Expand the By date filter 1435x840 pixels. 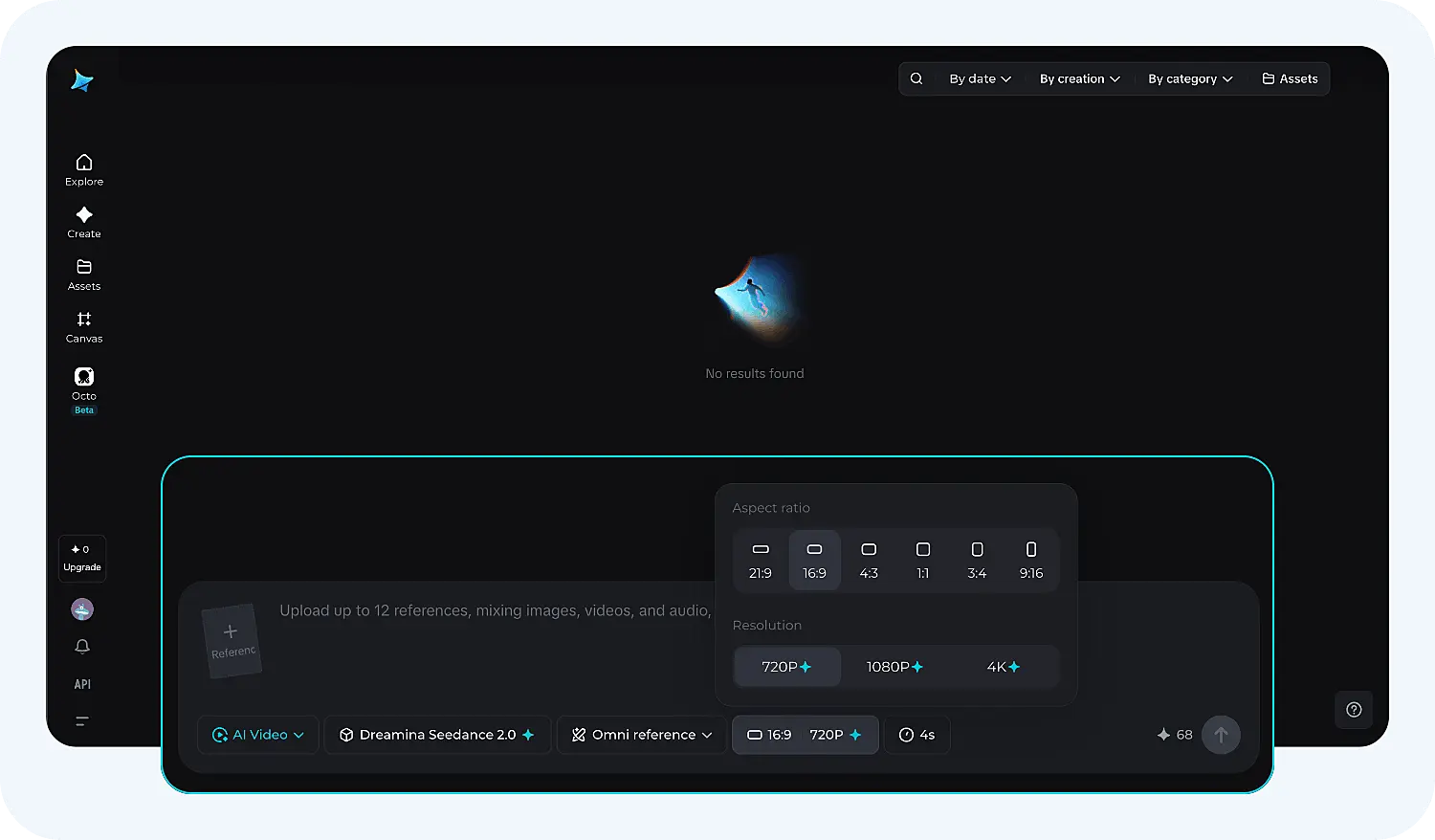click(980, 78)
